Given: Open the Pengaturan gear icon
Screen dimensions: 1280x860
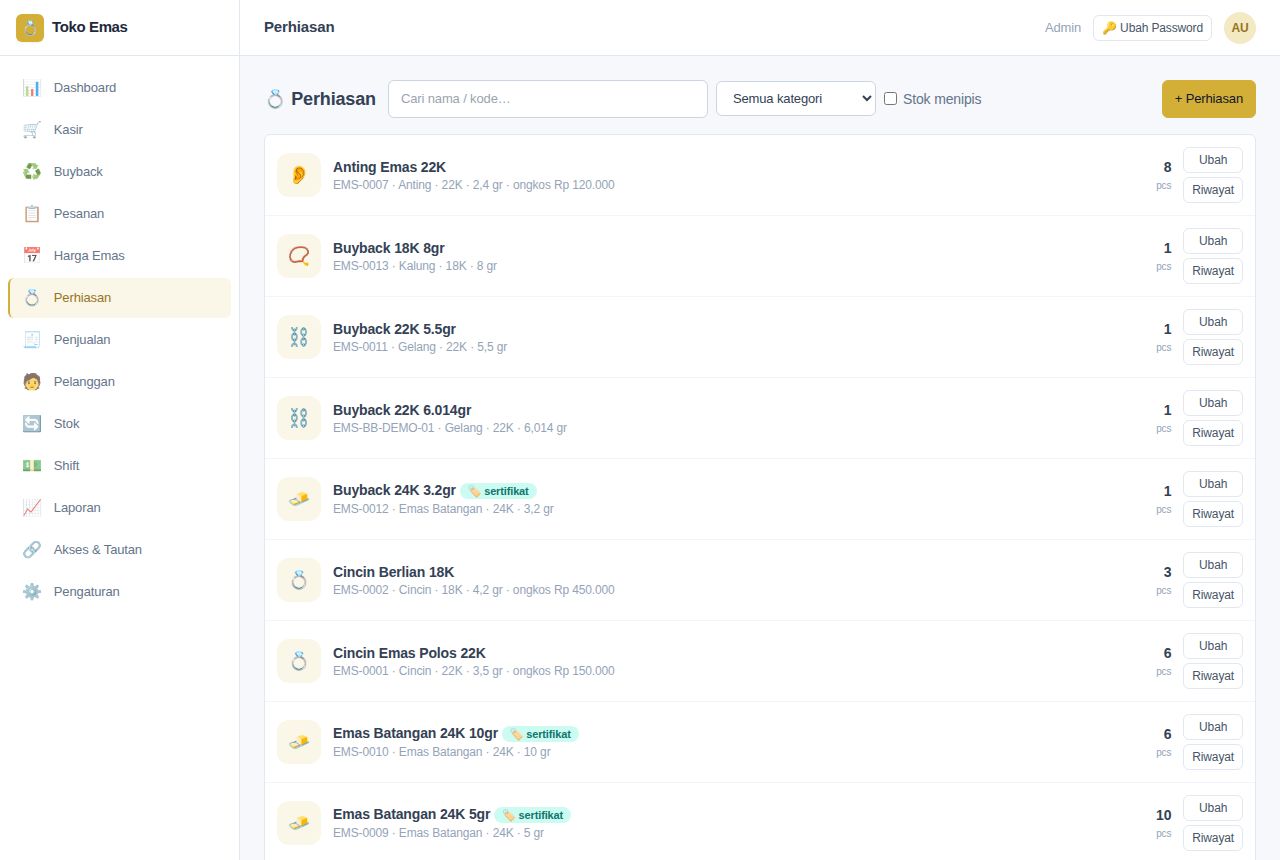Looking at the screenshot, I should tap(32, 592).
